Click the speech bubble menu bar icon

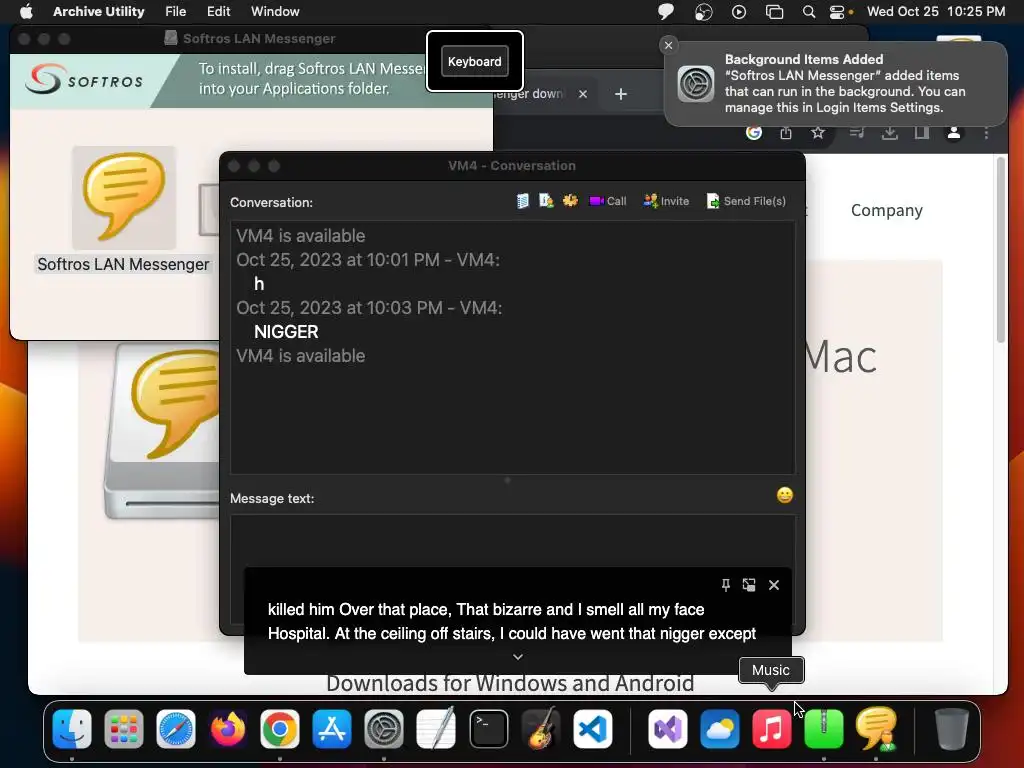coord(666,11)
